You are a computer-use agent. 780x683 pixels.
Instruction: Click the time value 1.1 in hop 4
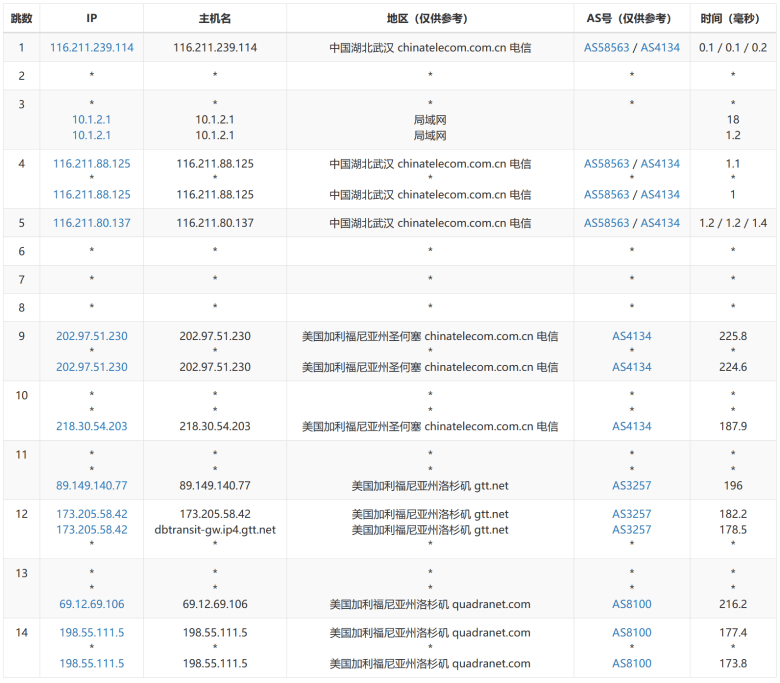pos(733,164)
